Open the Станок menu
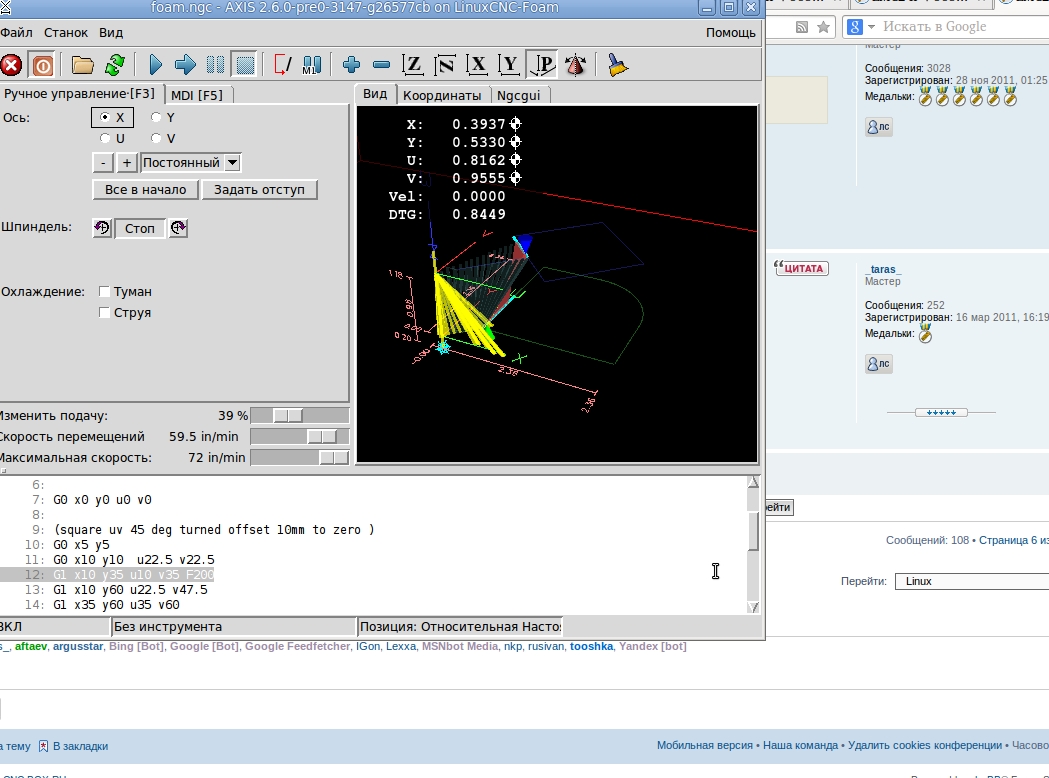Viewport: 1049px width, 778px height. click(65, 32)
